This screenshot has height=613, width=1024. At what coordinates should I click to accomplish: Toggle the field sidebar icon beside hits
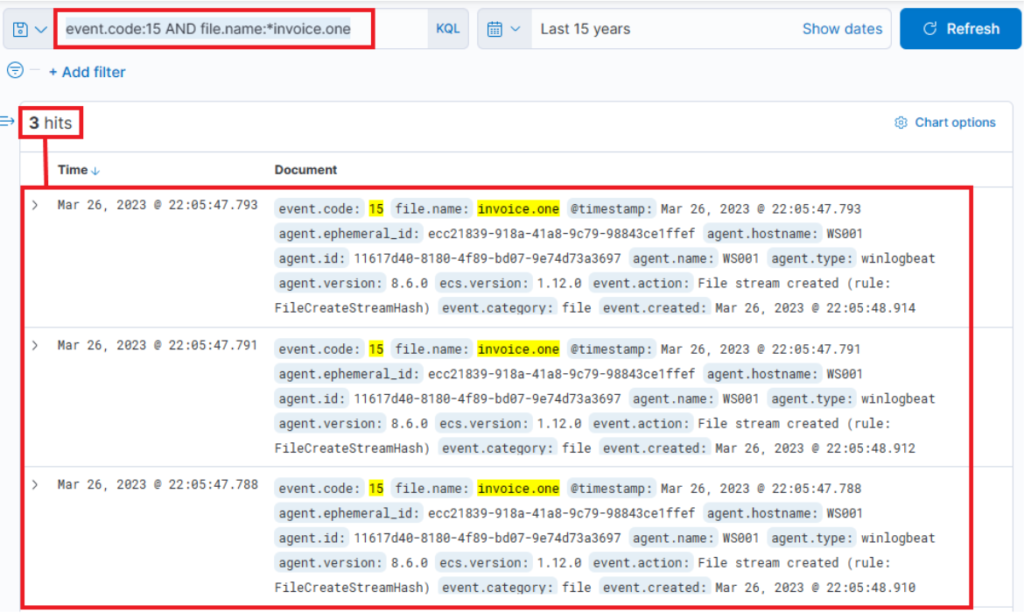click(x=8, y=121)
